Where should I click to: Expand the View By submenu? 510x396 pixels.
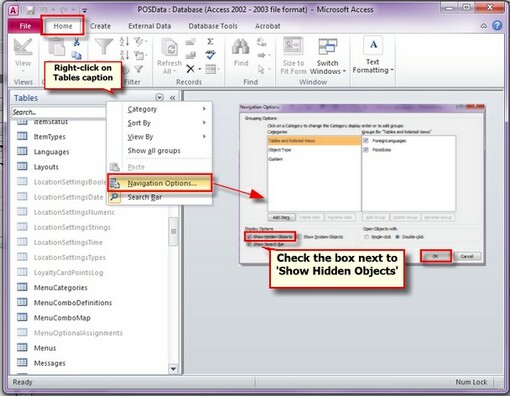coord(204,136)
